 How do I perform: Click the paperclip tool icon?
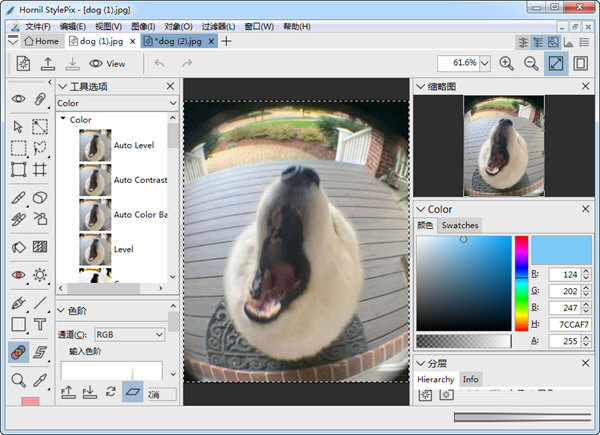point(40,99)
